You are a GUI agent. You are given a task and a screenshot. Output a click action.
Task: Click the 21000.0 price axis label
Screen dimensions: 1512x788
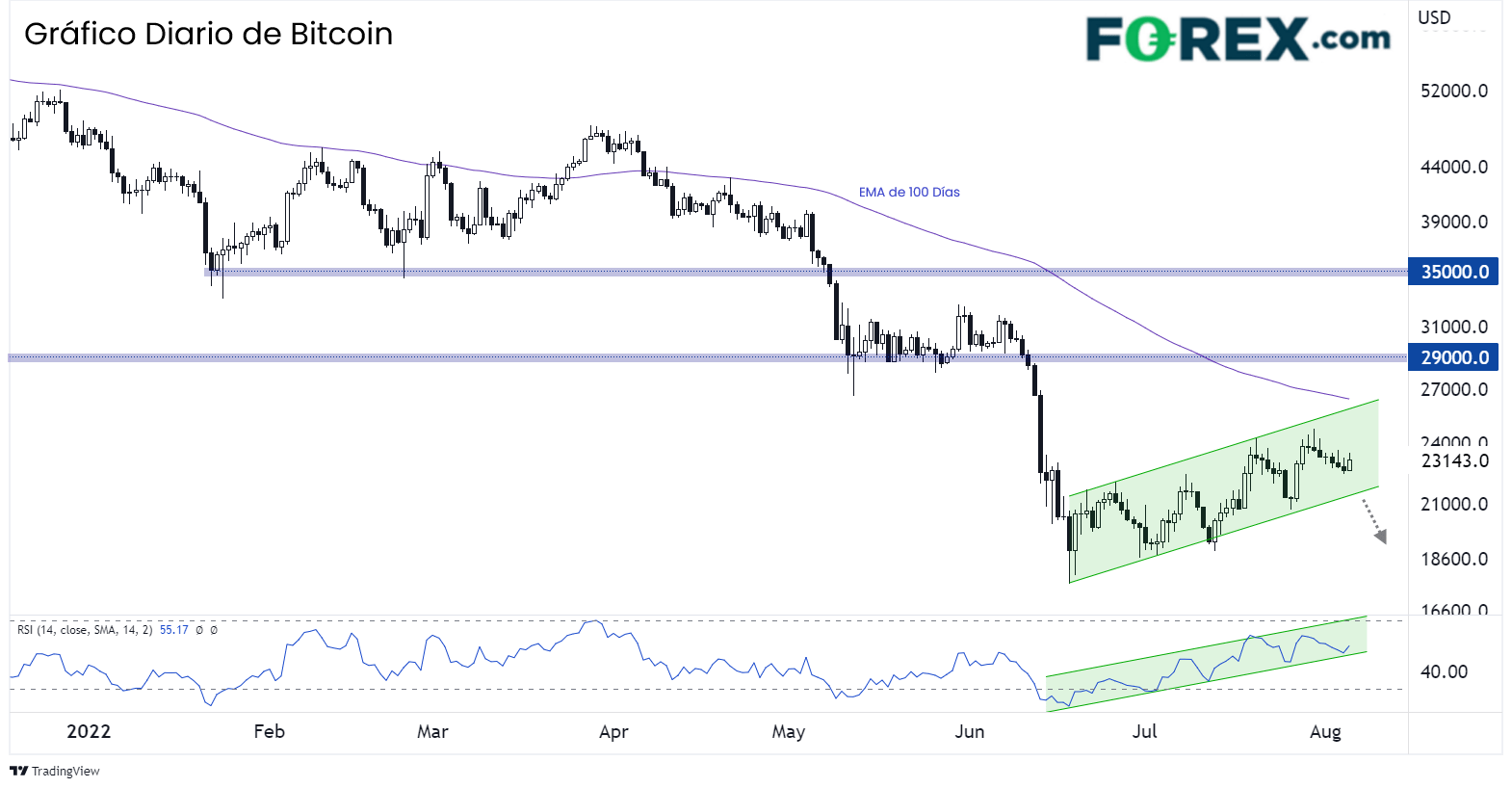[x=1454, y=504]
